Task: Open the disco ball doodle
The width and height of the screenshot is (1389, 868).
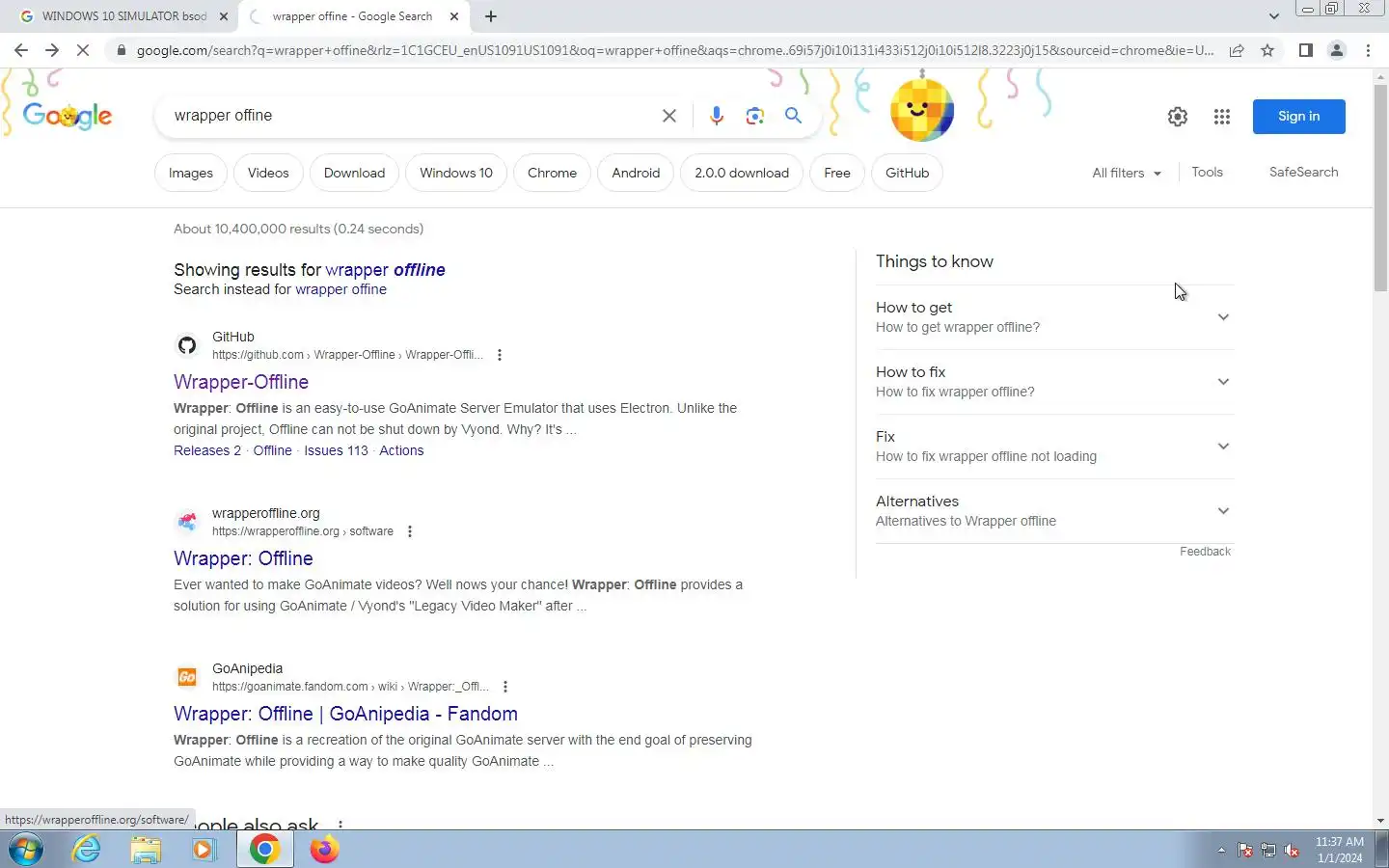Action: tap(921, 109)
